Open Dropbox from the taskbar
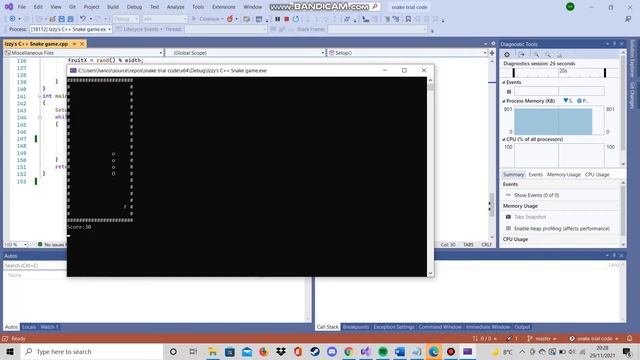This screenshot has width=640, height=360. 281,351
